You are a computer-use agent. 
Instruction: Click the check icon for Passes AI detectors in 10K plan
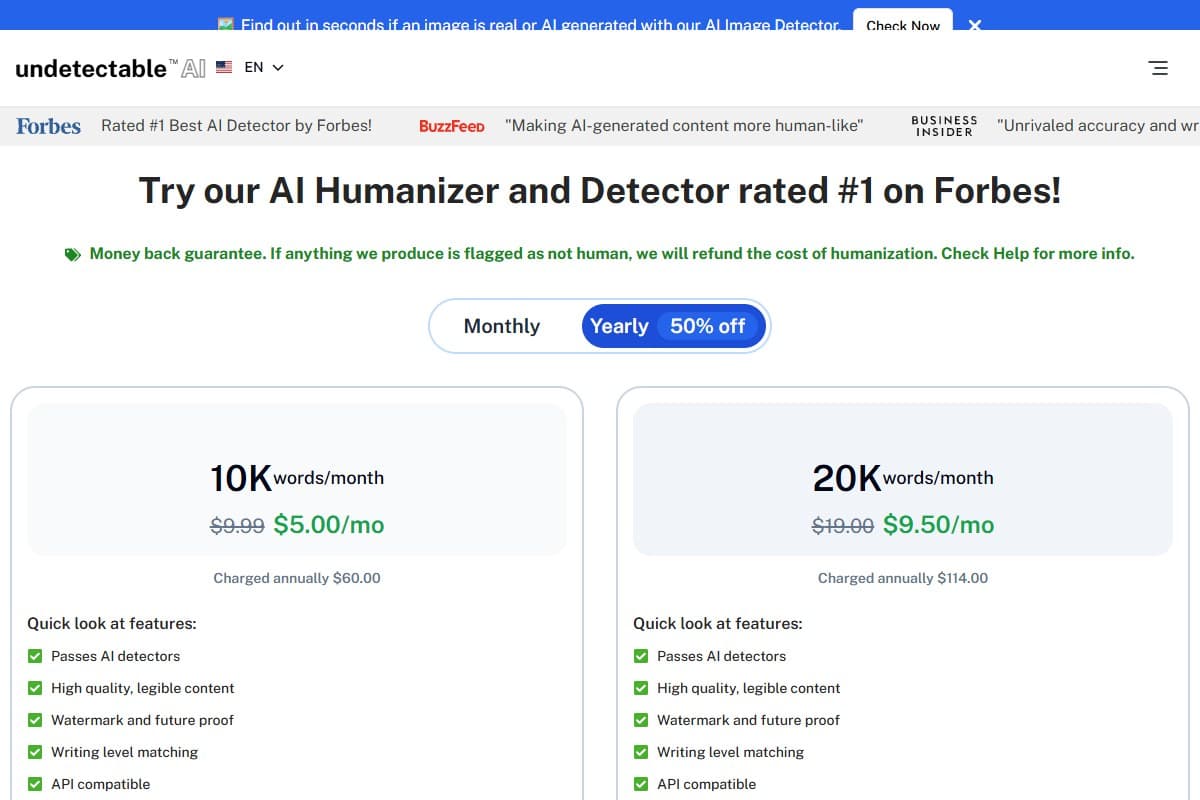tap(35, 656)
